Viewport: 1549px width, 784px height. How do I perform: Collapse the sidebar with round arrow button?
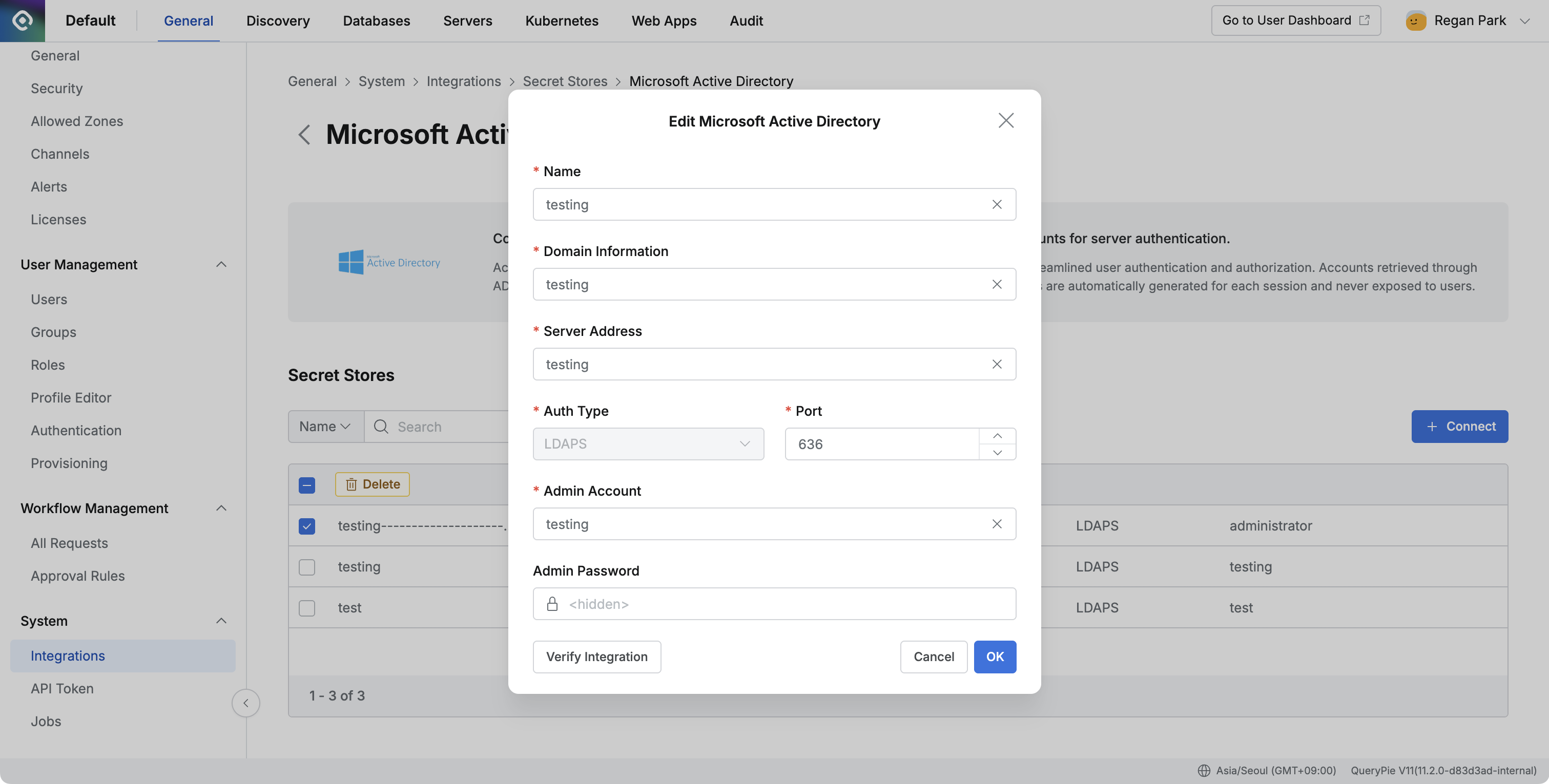point(245,703)
